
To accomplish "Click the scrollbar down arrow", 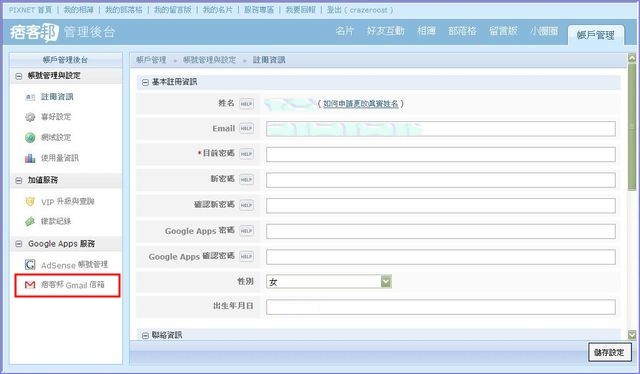I will pos(632,335).
